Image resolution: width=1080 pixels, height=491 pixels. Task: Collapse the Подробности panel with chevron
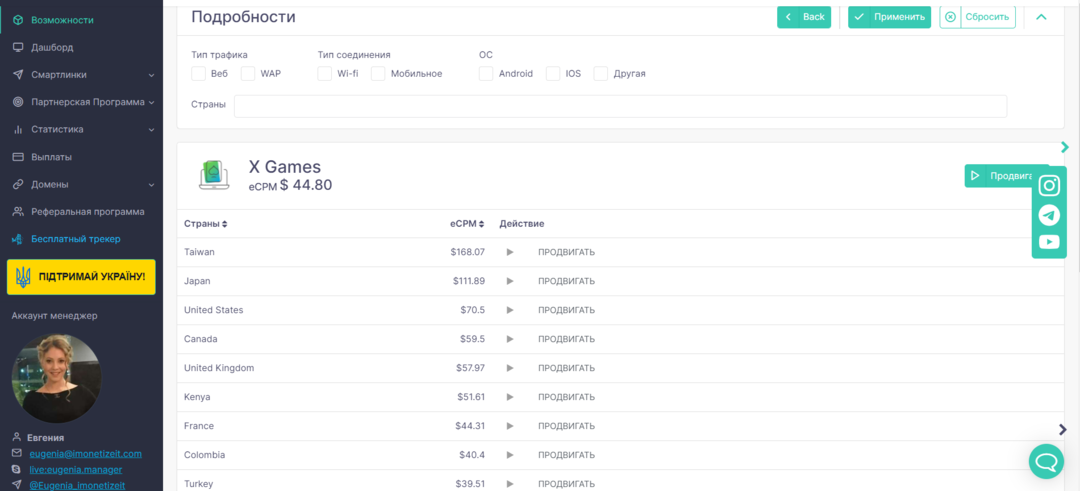coord(1041,17)
